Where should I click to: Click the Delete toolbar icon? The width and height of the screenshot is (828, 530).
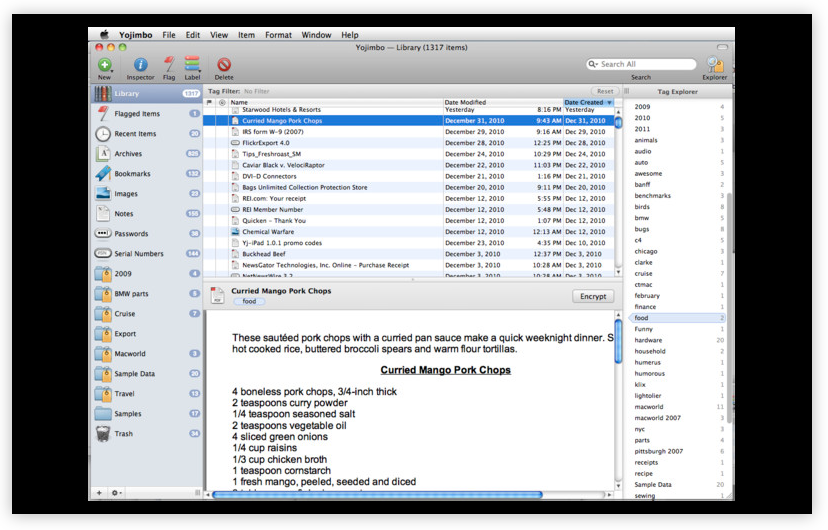pos(224,65)
